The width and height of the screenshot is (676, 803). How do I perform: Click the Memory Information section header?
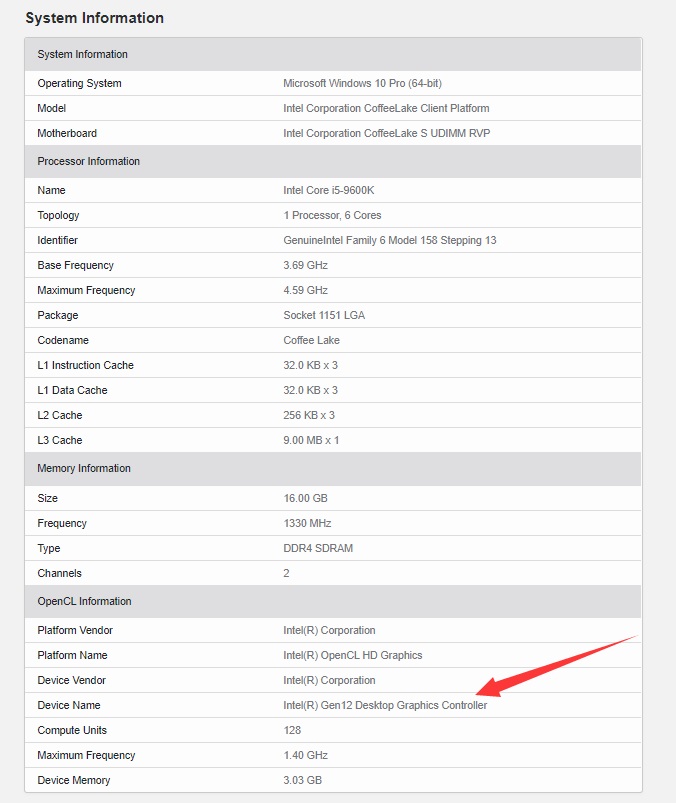tap(333, 468)
